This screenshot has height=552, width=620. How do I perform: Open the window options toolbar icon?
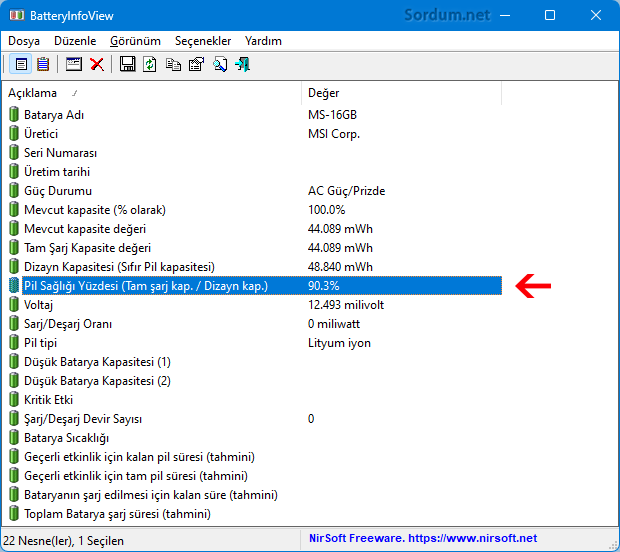coord(74,64)
